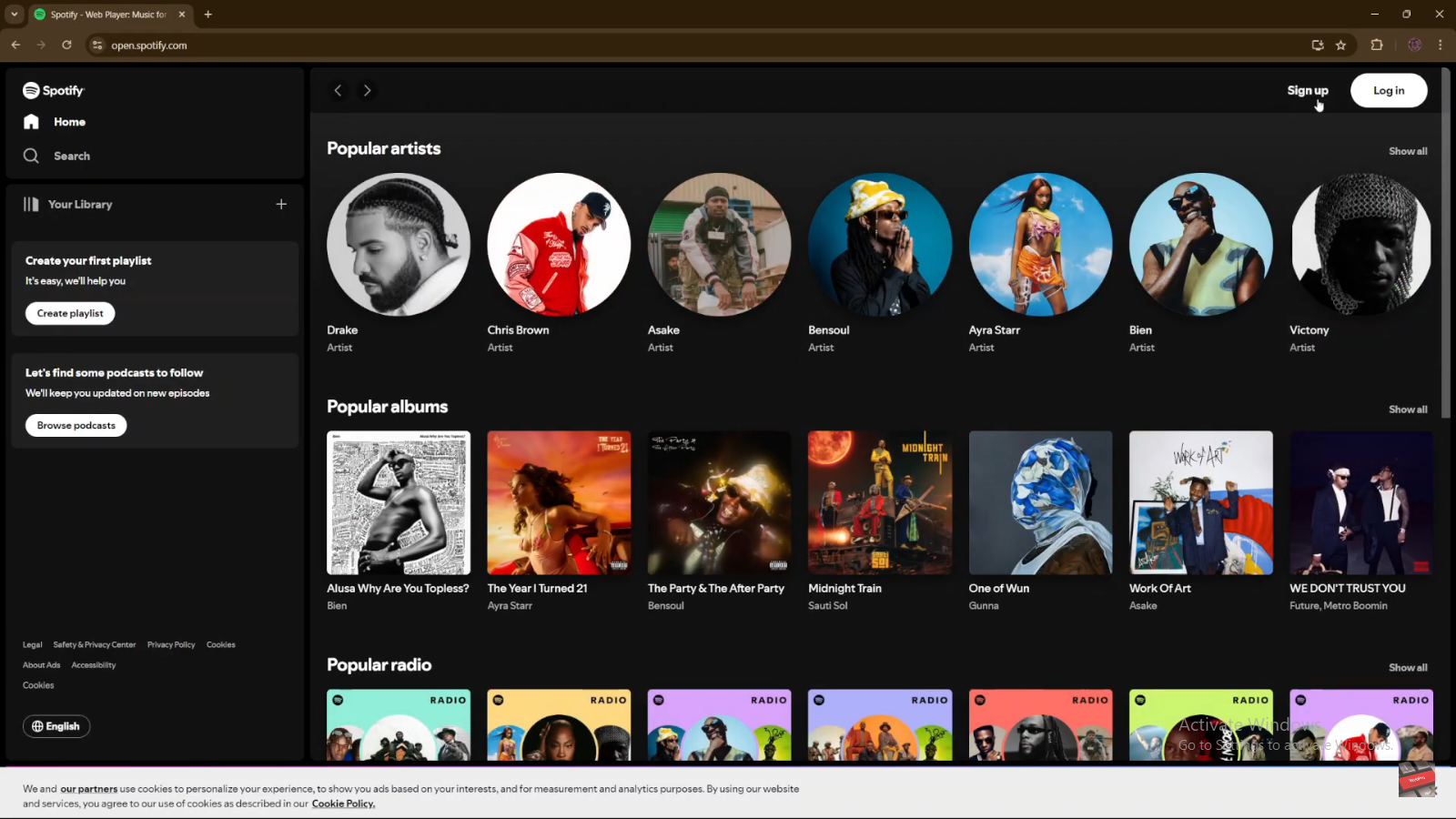
Task: Open the English language selector
Action: coord(56,726)
